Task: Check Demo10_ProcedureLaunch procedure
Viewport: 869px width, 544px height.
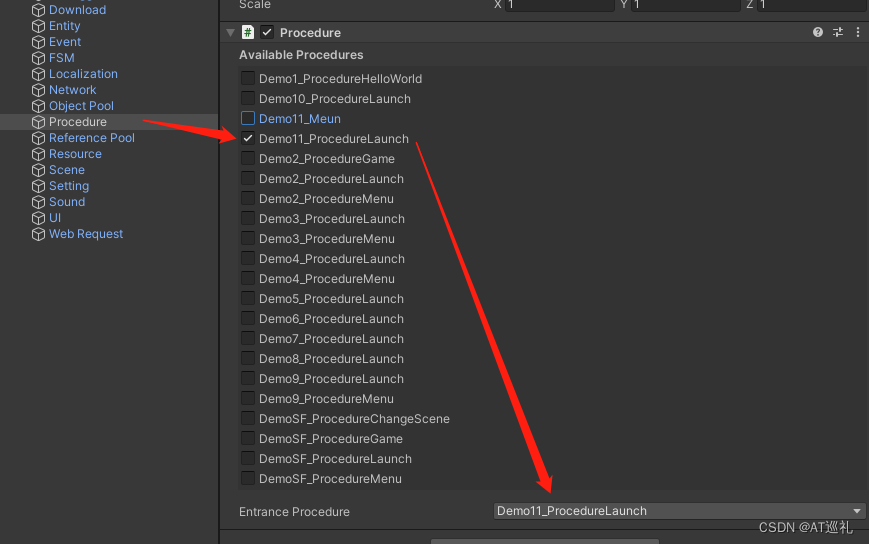Action: click(x=248, y=98)
